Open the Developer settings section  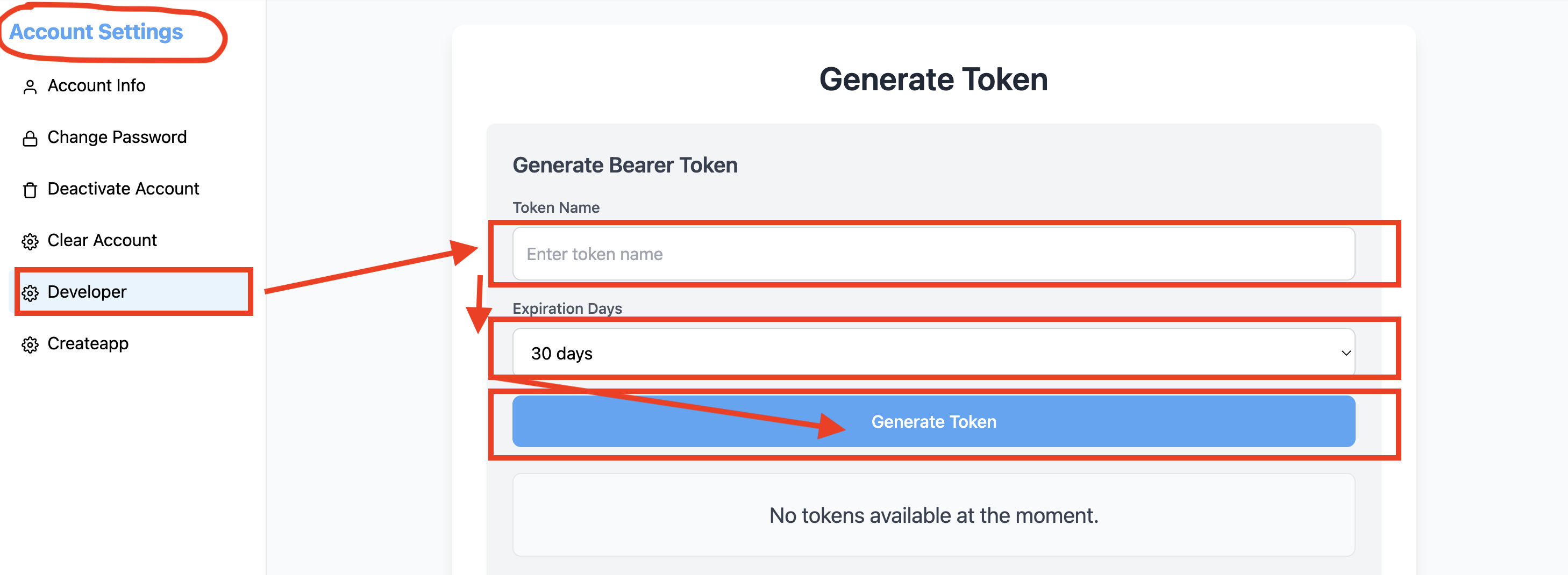point(87,291)
